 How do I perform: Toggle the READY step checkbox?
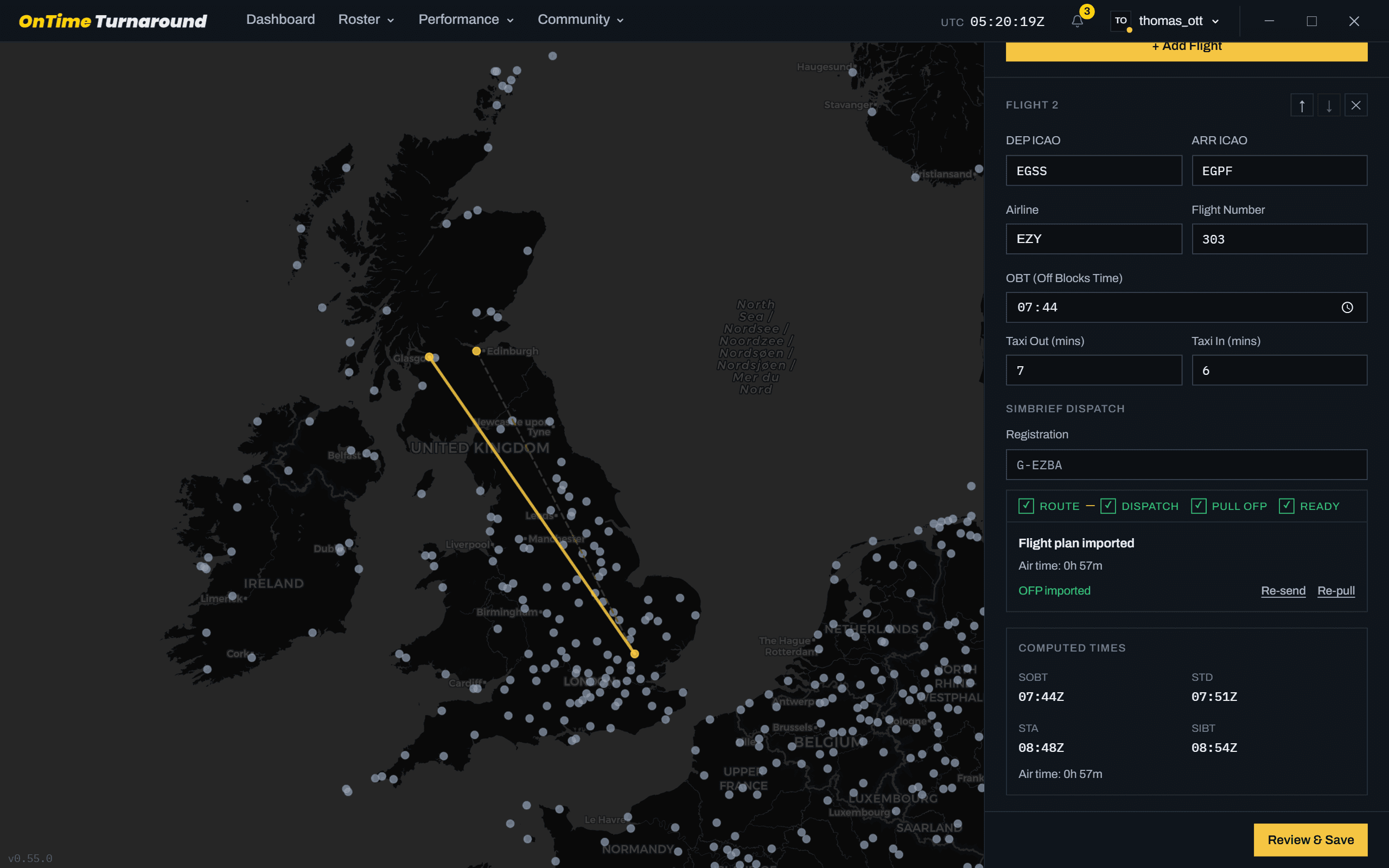[1286, 506]
